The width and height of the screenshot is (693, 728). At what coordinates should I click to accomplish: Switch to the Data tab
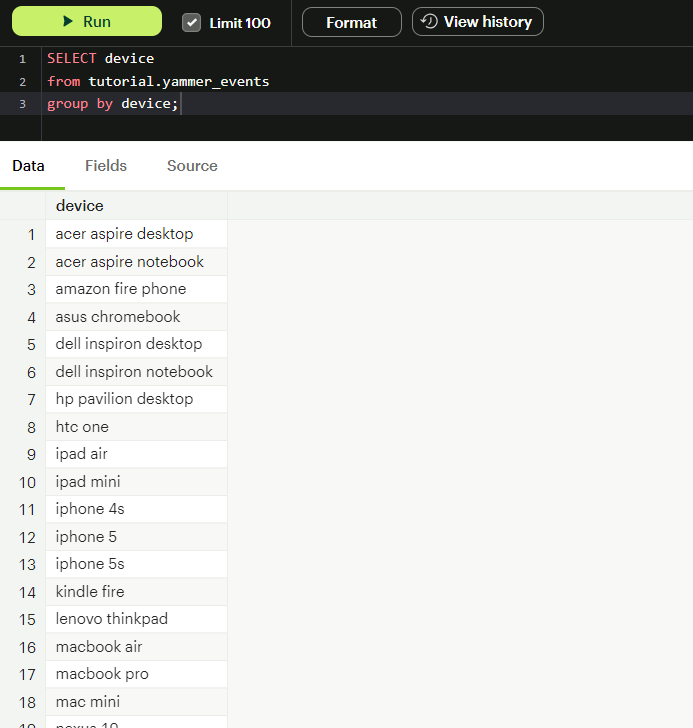point(28,166)
